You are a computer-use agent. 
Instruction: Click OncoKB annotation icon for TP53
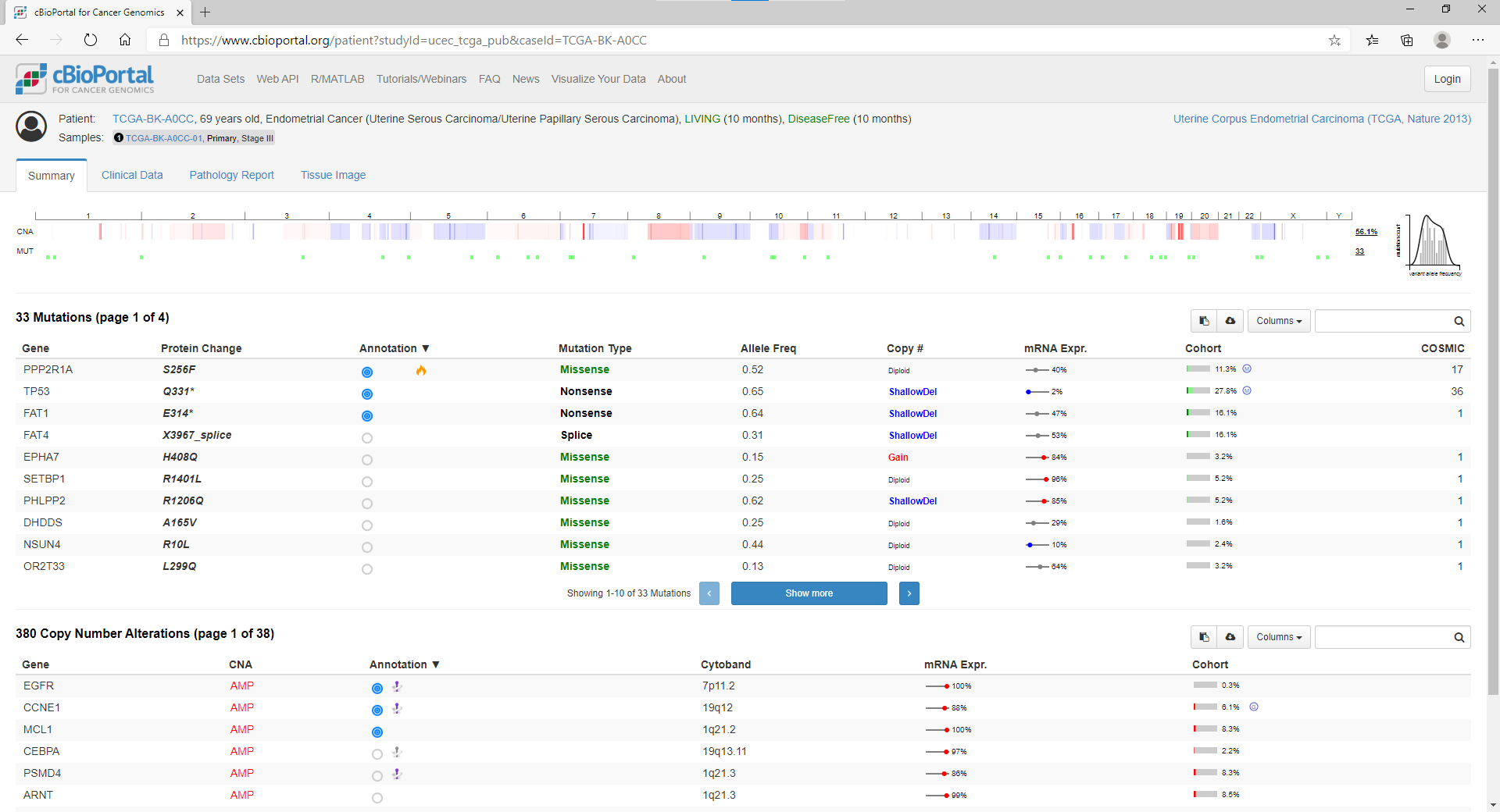click(367, 394)
